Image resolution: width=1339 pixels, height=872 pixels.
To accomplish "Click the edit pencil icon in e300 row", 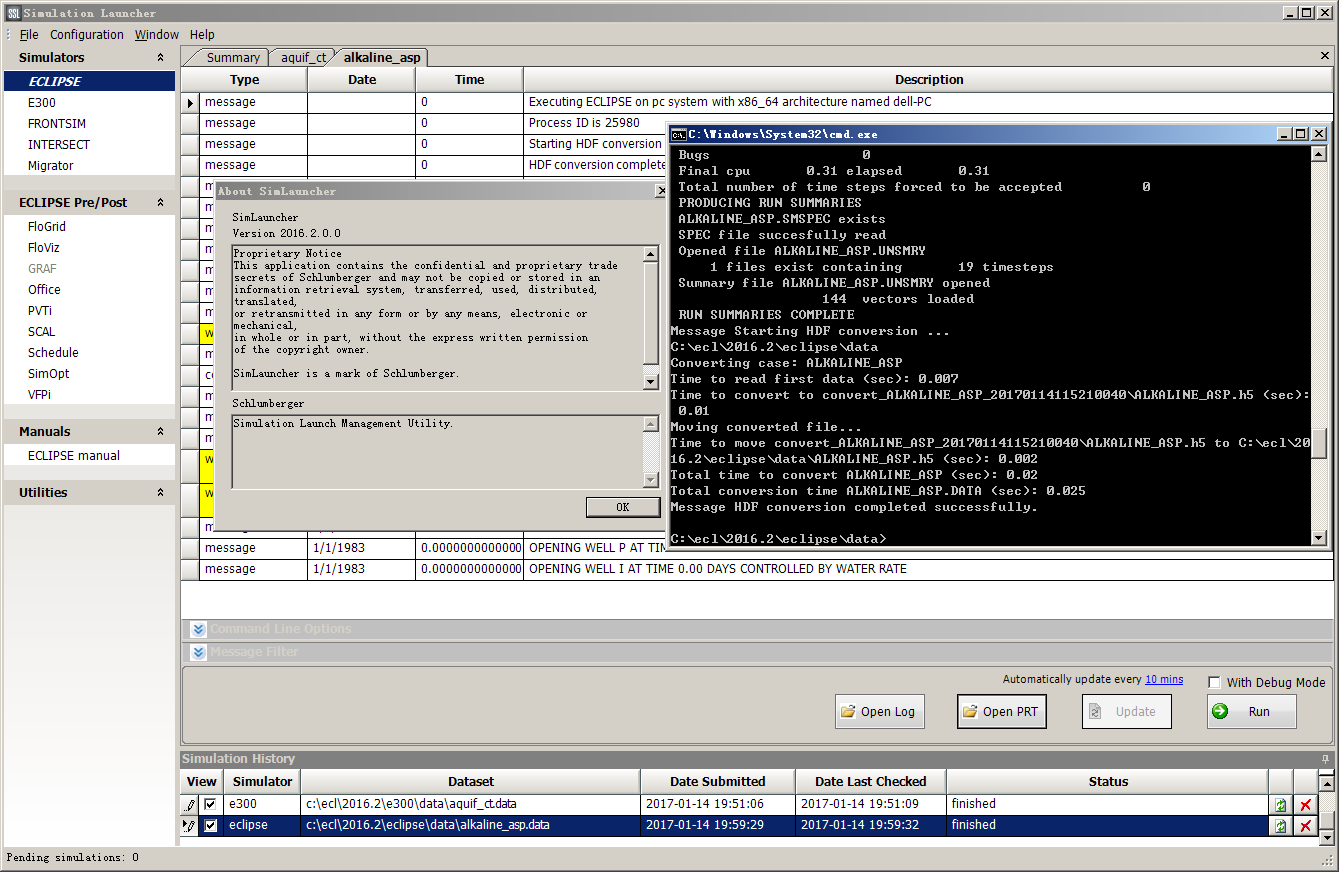I will pyautogui.click(x=190, y=804).
